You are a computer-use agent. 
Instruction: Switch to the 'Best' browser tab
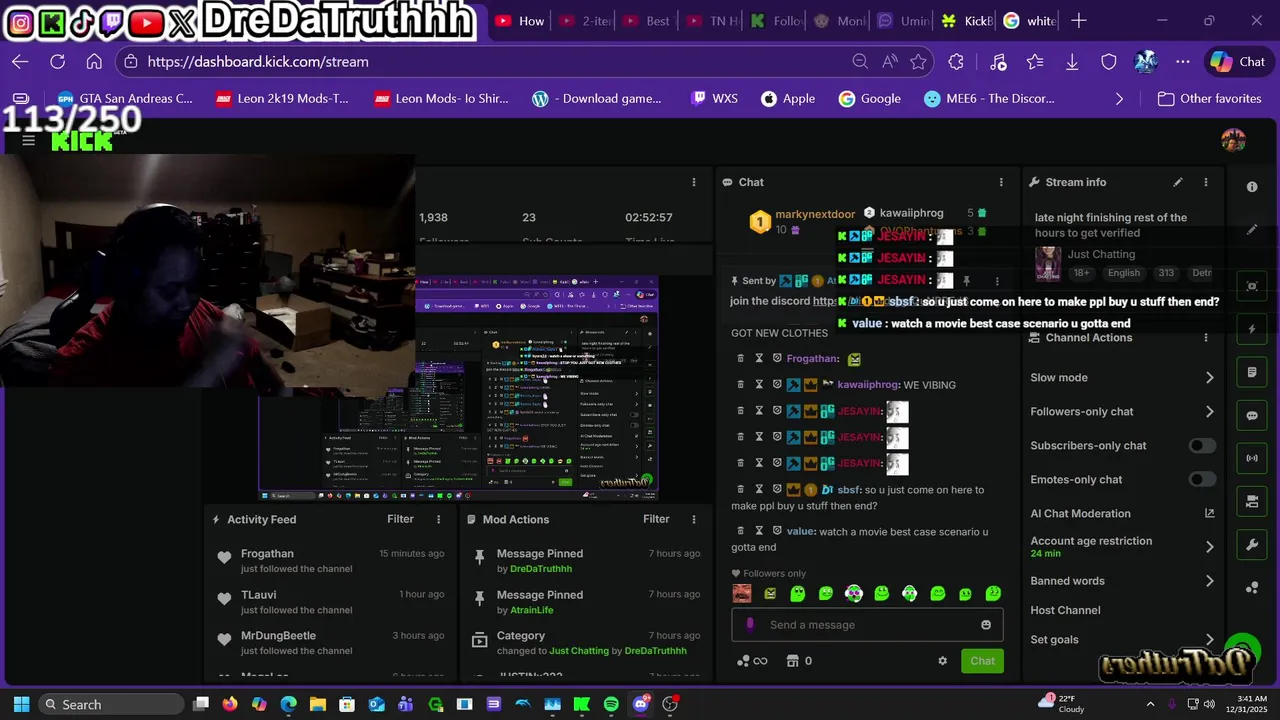point(646,21)
